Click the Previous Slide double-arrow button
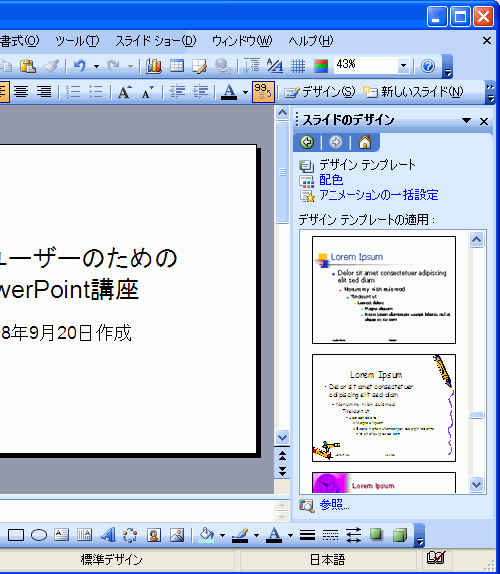The width and height of the screenshot is (500, 574). [x=282, y=456]
